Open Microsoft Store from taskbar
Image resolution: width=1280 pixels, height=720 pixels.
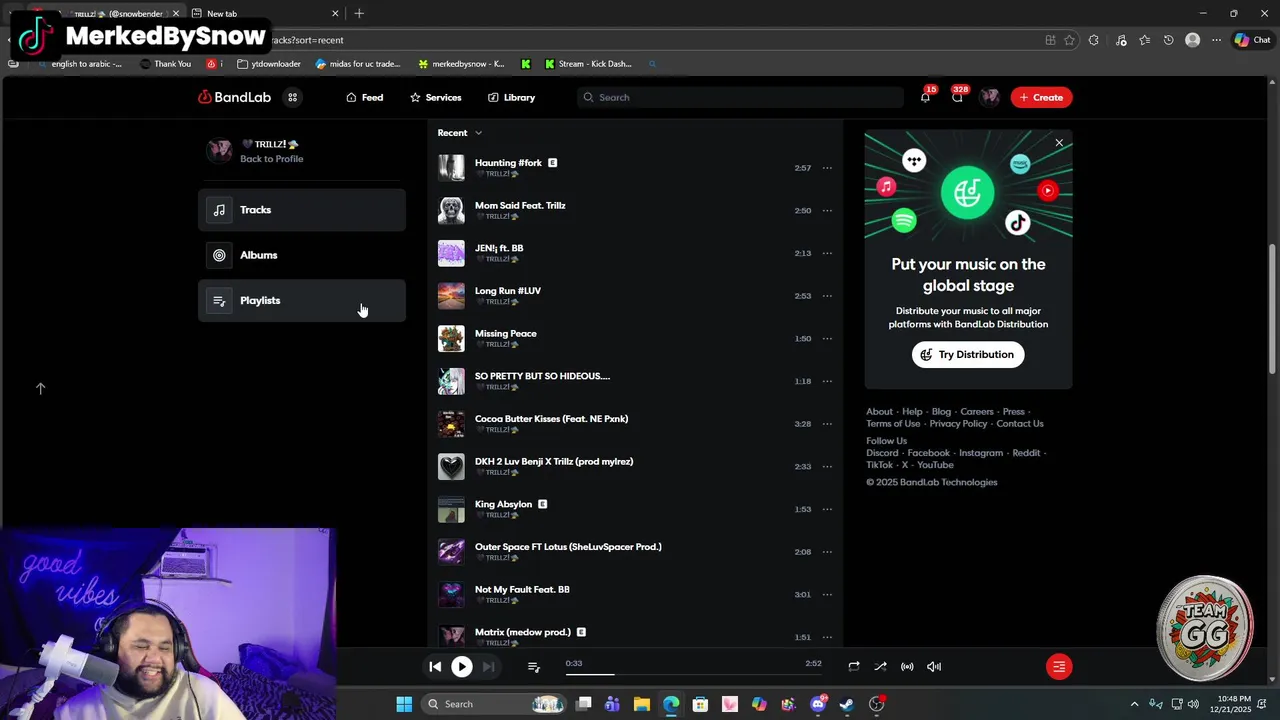(700, 704)
